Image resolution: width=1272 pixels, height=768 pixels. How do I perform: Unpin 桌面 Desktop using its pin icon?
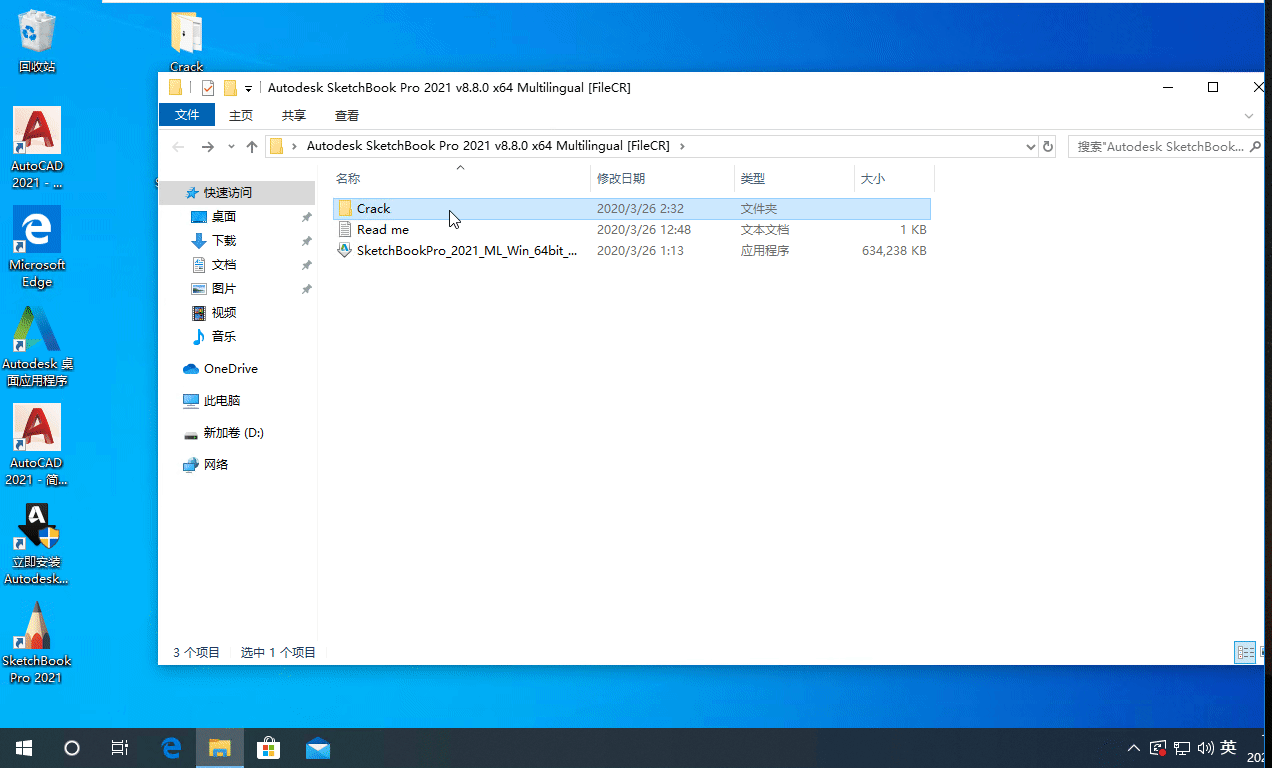coord(307,217)
